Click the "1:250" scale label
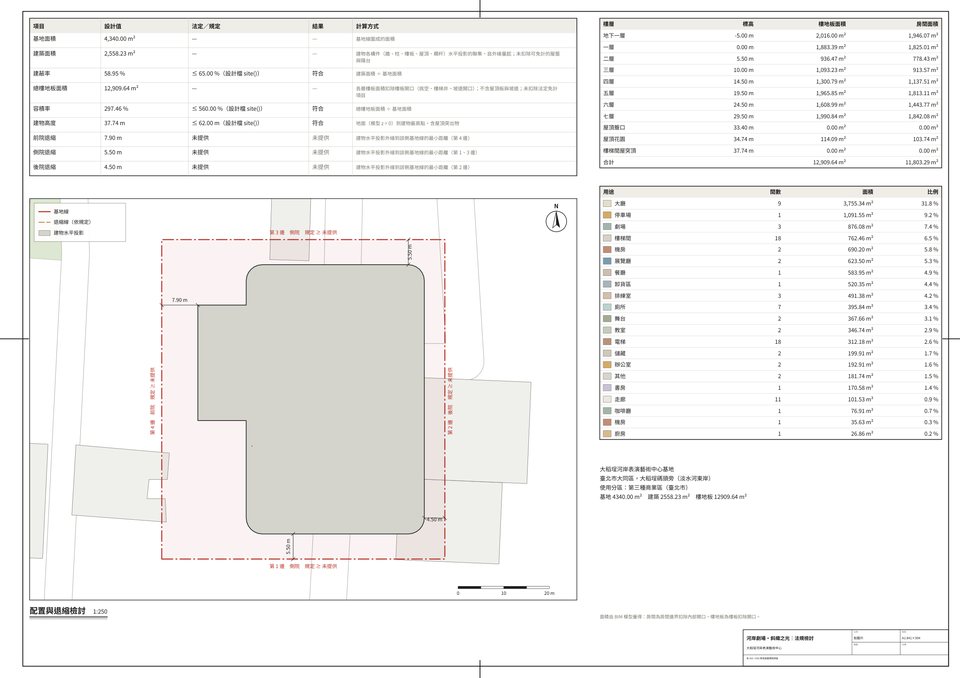The width and height of the screenshot is (960, 678). (100, 612)
